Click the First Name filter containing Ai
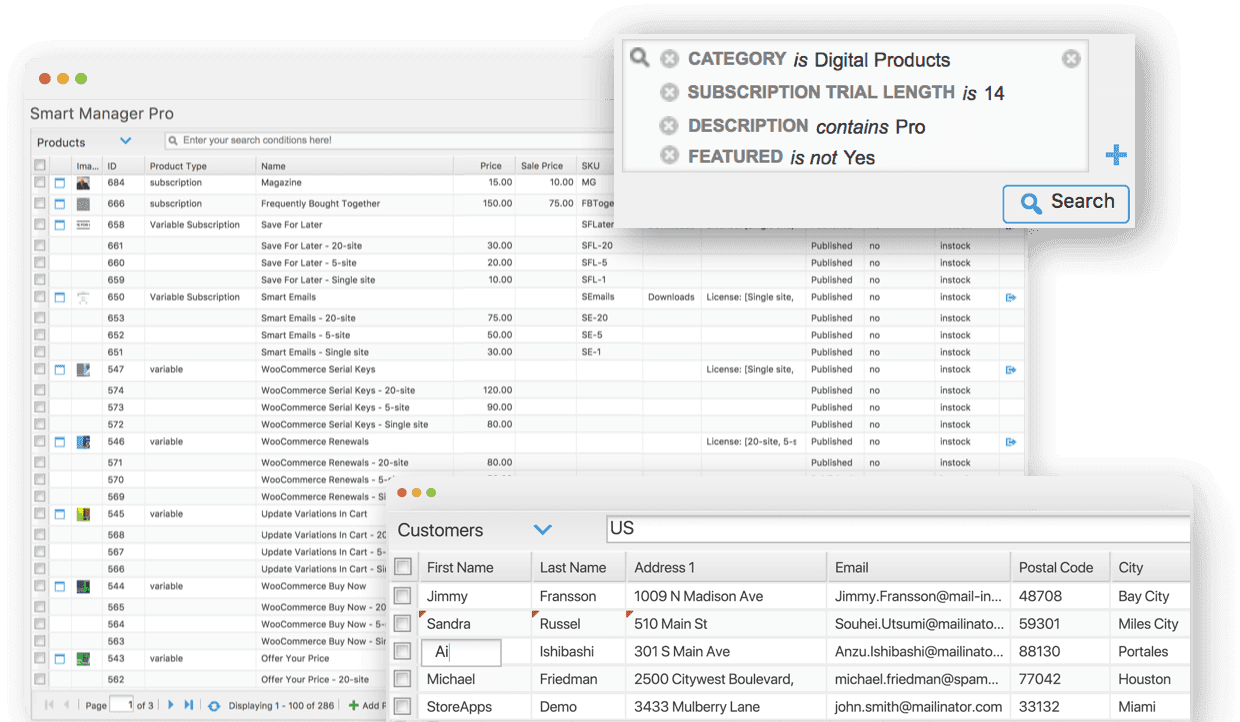The height and width of the screenshot is (722, 1240). [462, 651]
